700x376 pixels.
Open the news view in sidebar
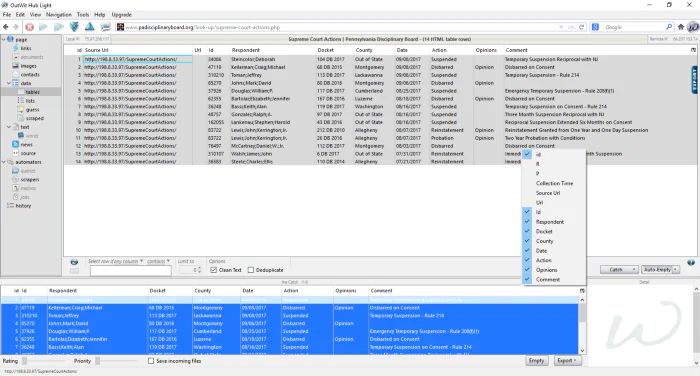tap(26, 145)
